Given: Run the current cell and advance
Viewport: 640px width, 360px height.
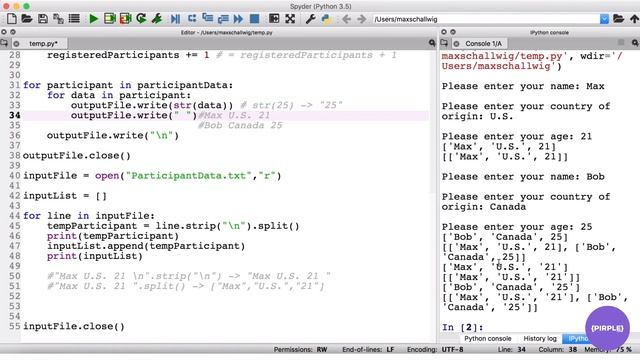Looking at the screenshot, I should [x=125, y=19].
